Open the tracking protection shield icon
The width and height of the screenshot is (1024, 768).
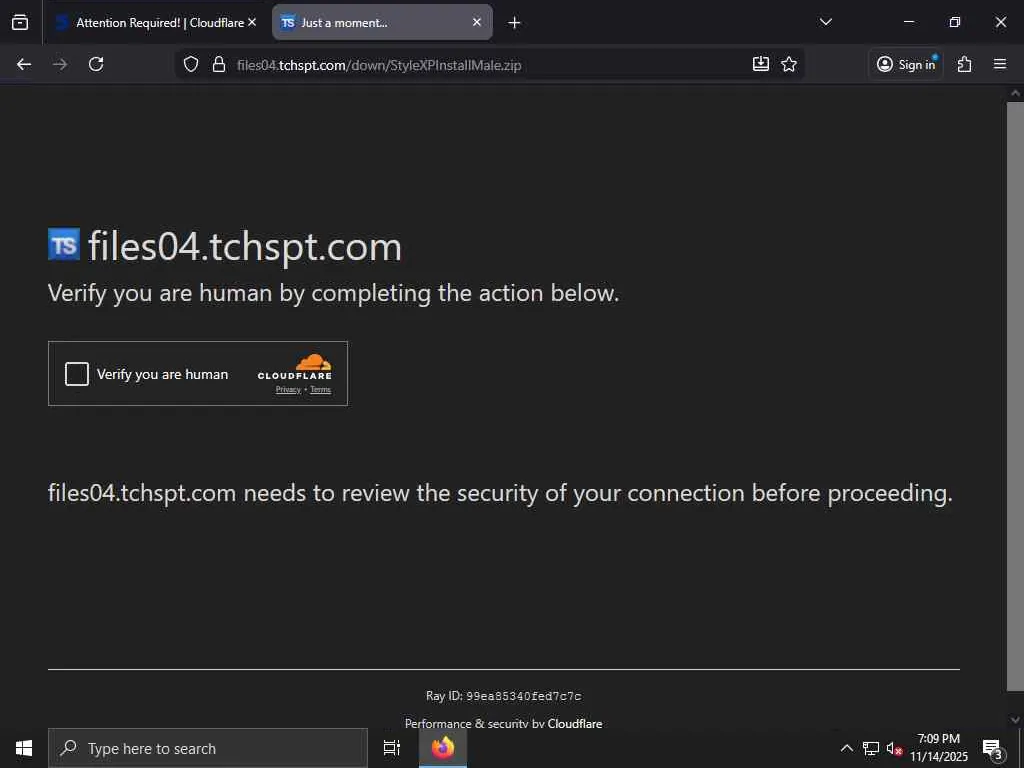point(191,64)
